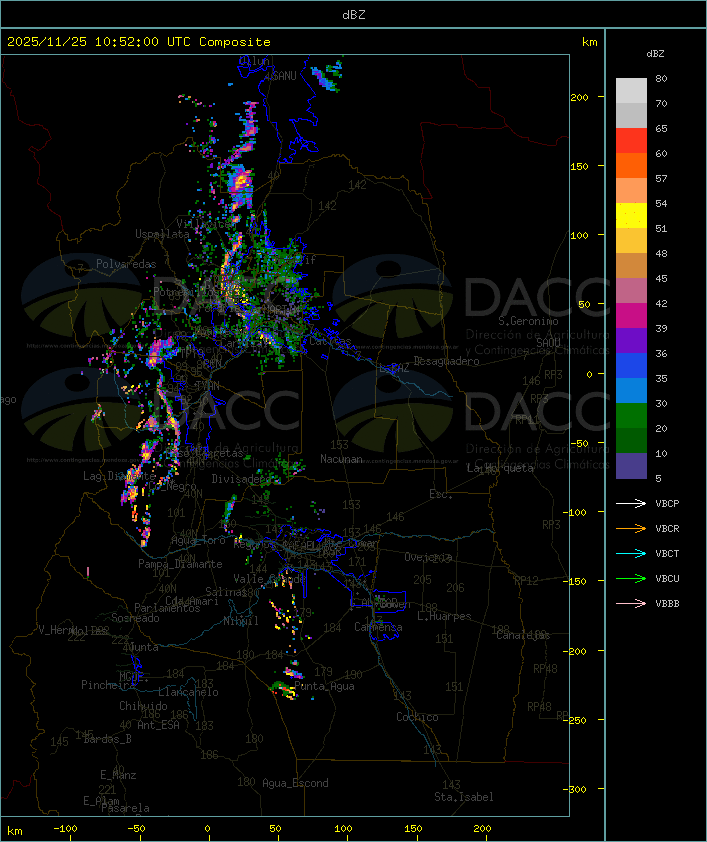The width and height of the screenshot is (707, 842).
Task: Click the Nihuil place label
Action: tap(241, 621)
